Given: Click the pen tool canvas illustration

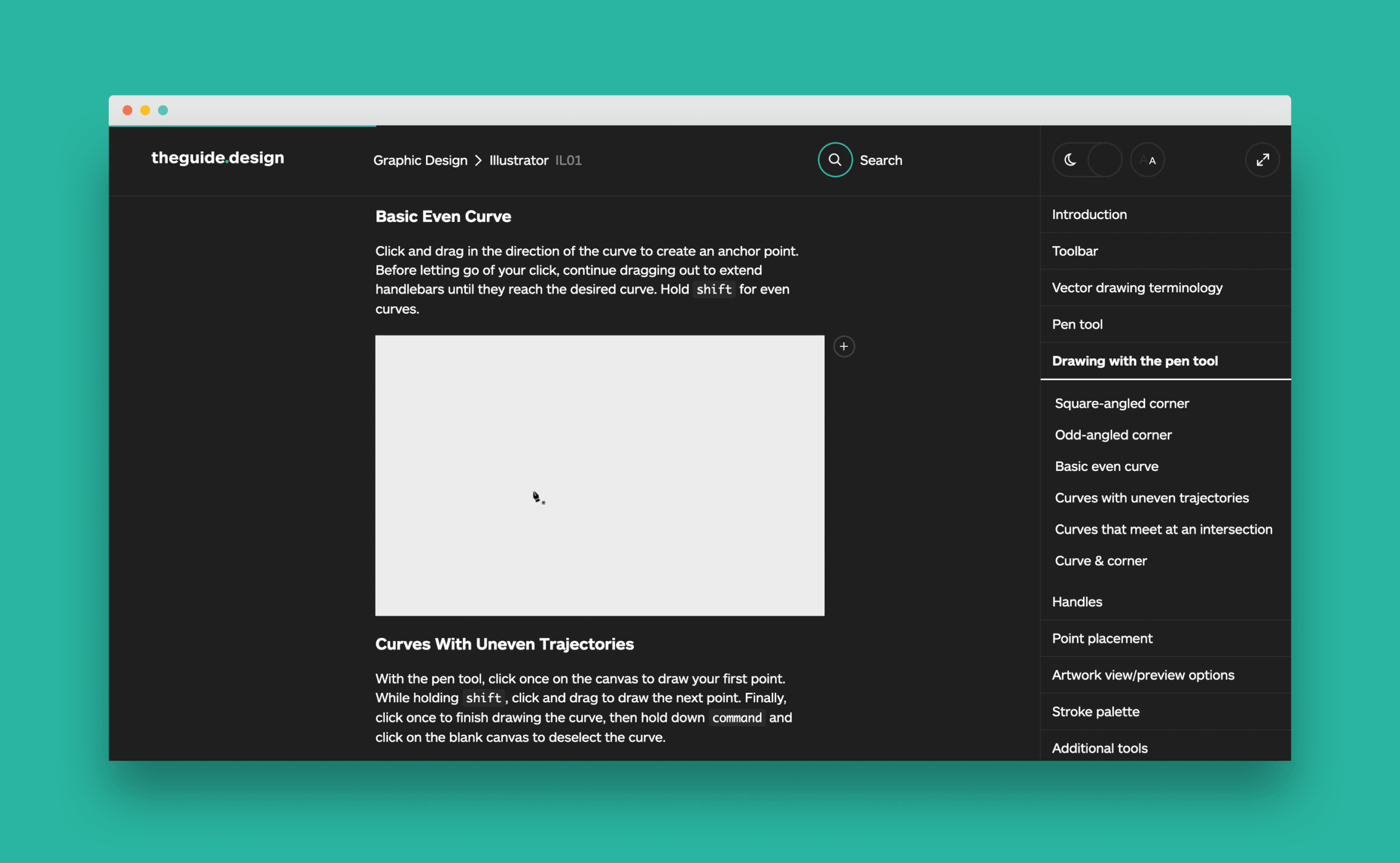Looking at the screenshot, I should pyautogui.click(x=599, y=475).
